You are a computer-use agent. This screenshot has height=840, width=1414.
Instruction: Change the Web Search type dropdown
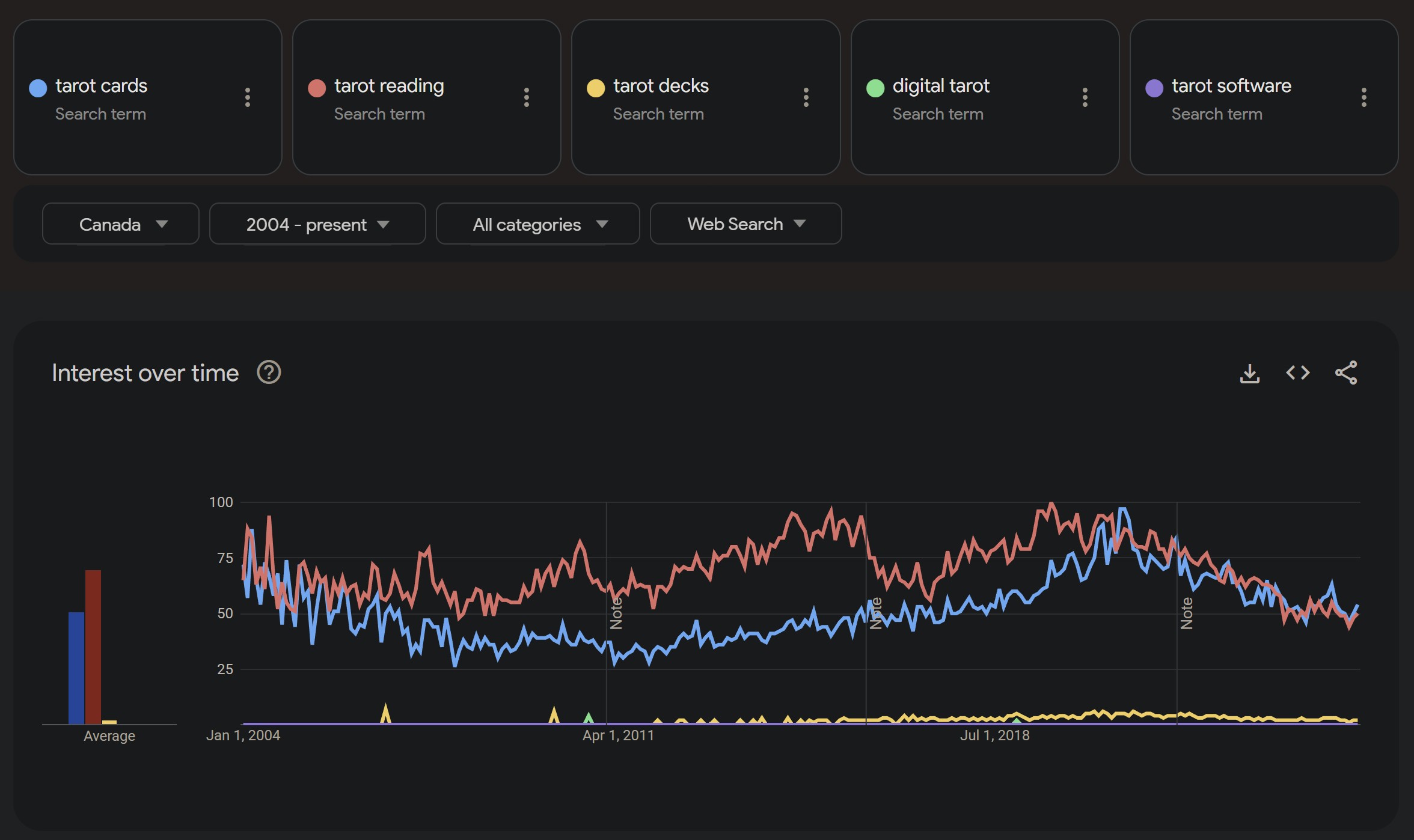point(745,224)
